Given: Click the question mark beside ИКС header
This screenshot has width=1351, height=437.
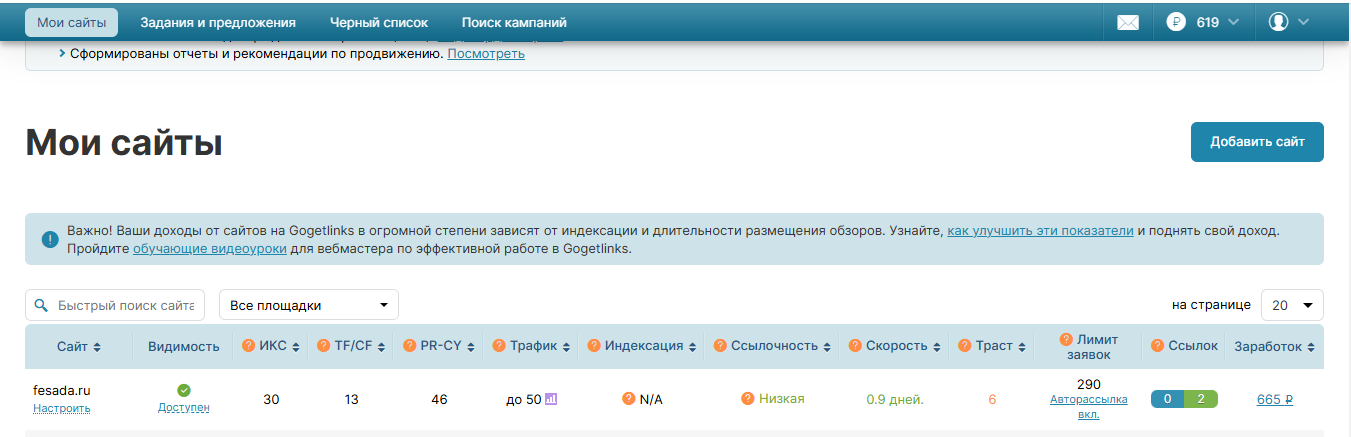Looking at the screenshot, I should pos(249,346).
